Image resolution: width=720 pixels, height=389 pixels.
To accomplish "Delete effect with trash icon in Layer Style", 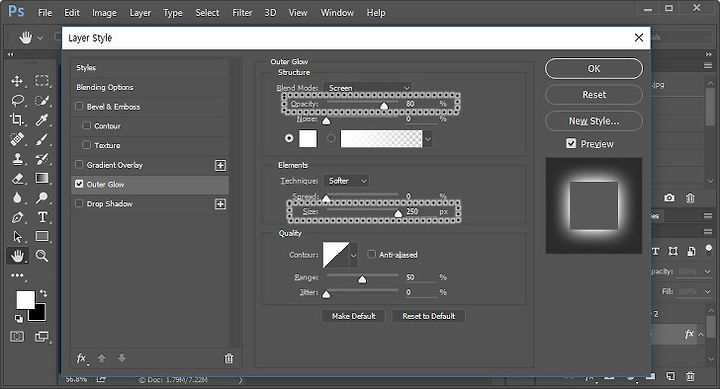I will coord(229,358).
